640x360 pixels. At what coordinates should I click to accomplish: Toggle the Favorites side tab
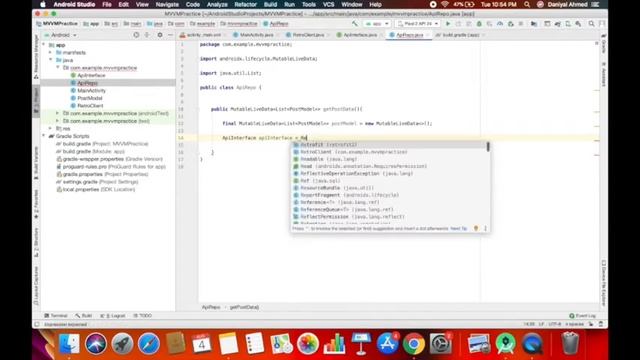36,204
